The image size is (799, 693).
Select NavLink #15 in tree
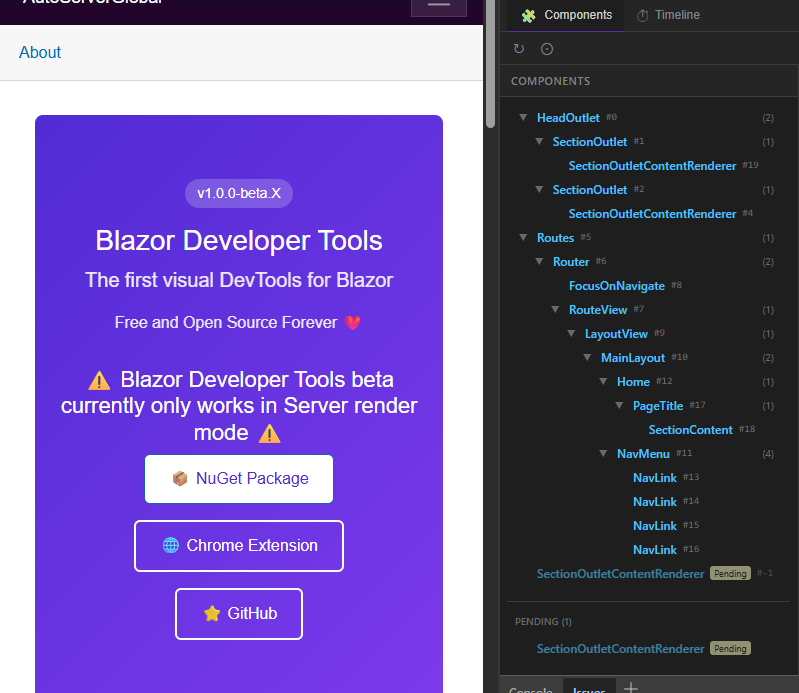point(655,525)
